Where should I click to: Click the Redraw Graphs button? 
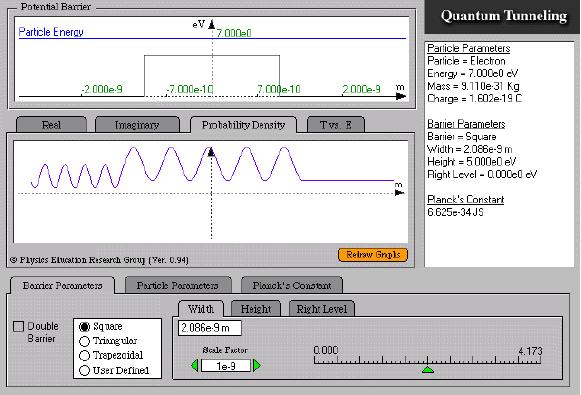click(x=373, y=255)
